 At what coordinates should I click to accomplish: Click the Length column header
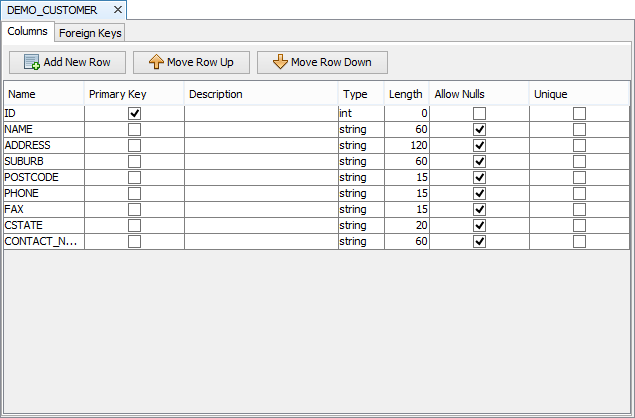click(x=406, y=94)
